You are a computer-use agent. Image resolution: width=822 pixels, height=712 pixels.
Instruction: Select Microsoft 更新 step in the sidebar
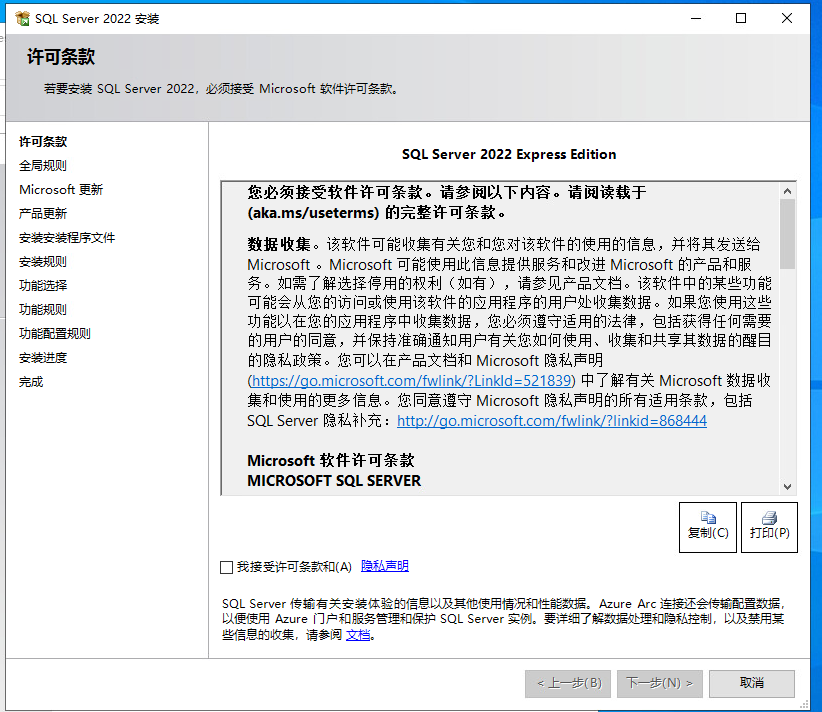coord(61,190)
